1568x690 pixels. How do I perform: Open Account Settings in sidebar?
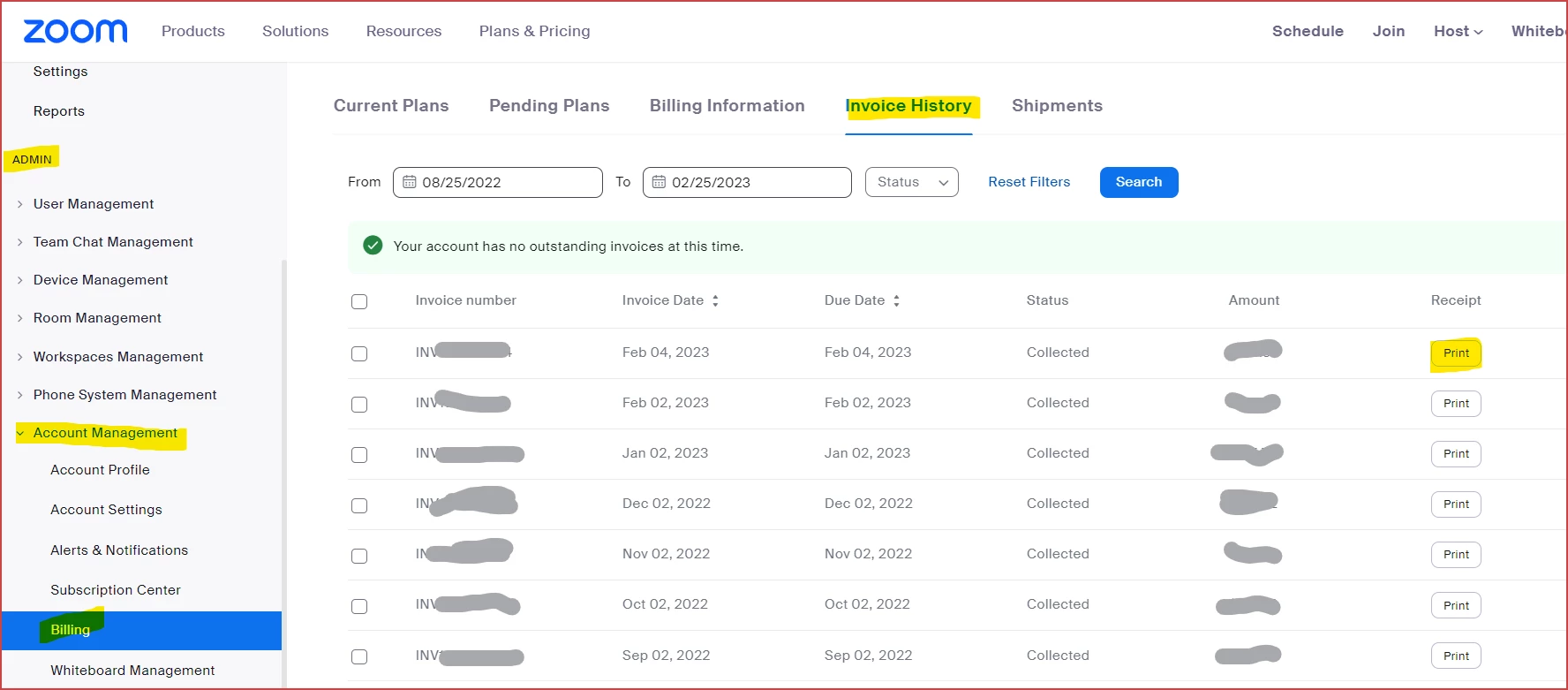pos(106,510)
